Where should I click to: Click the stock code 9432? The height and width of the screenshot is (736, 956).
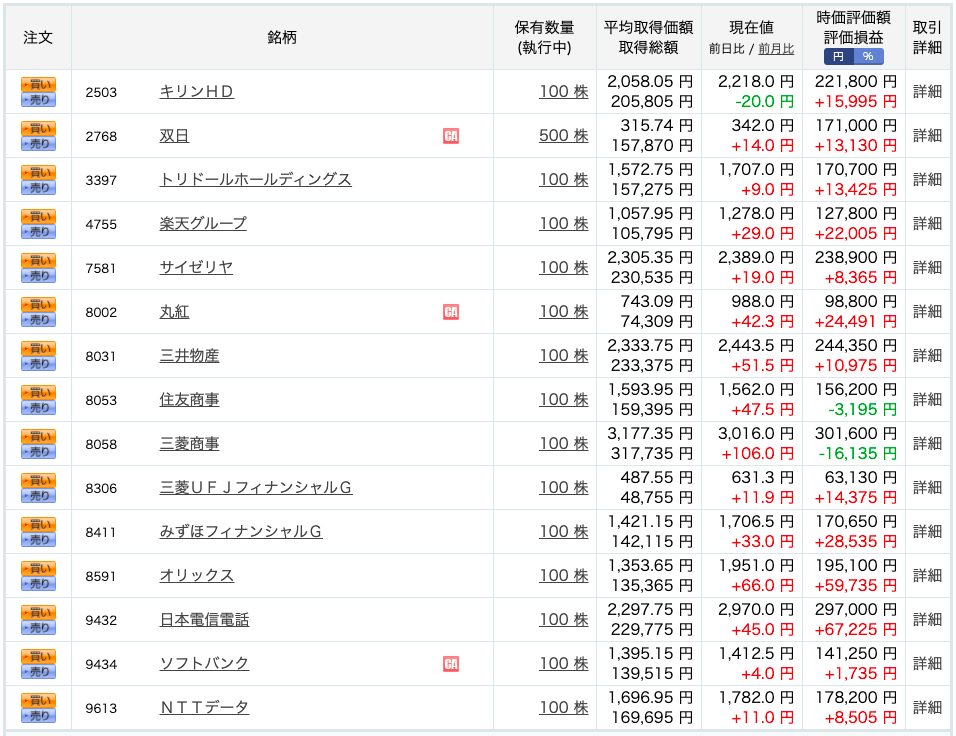click(101, 620)
